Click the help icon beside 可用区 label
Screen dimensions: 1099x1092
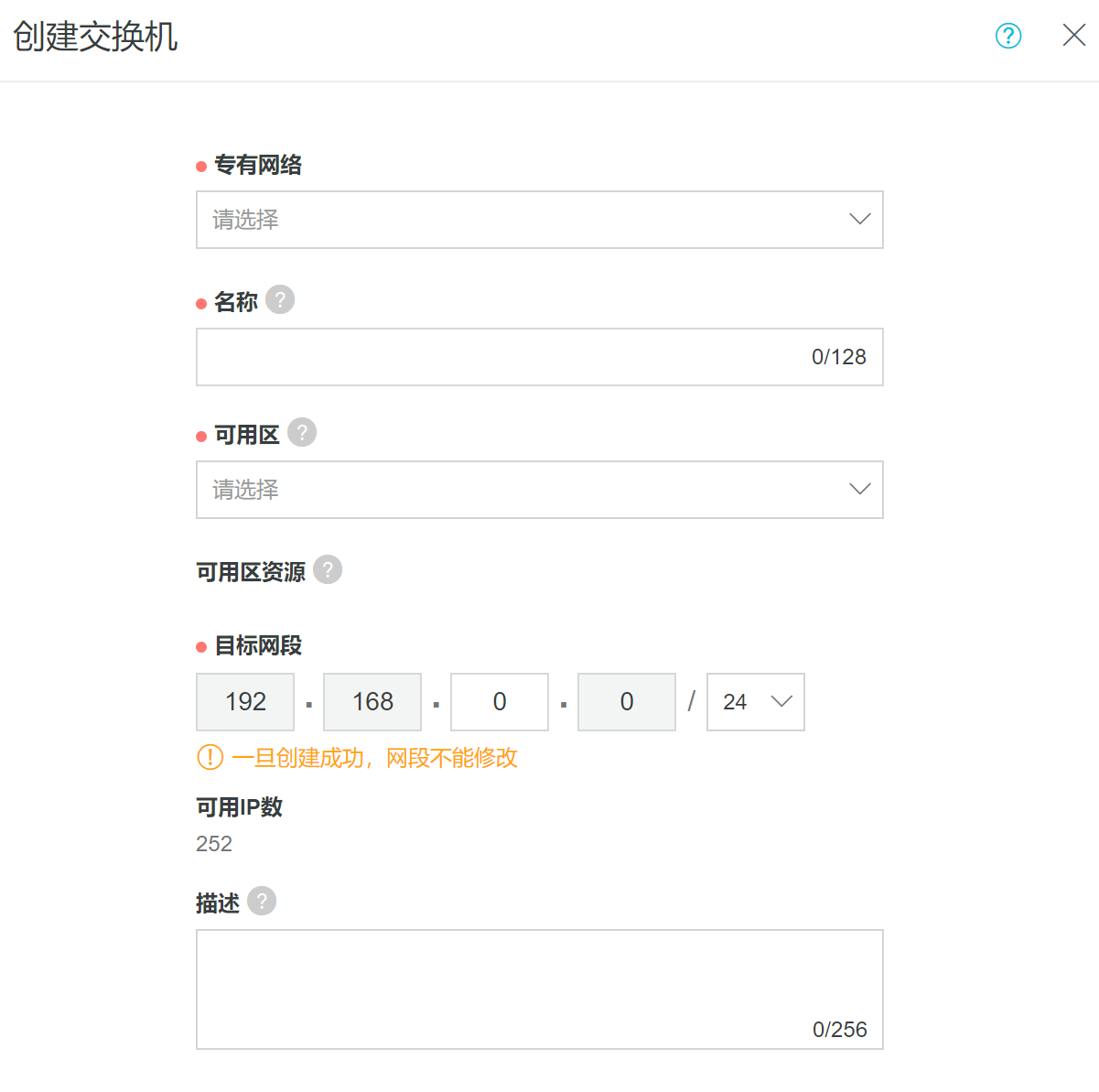302,432
